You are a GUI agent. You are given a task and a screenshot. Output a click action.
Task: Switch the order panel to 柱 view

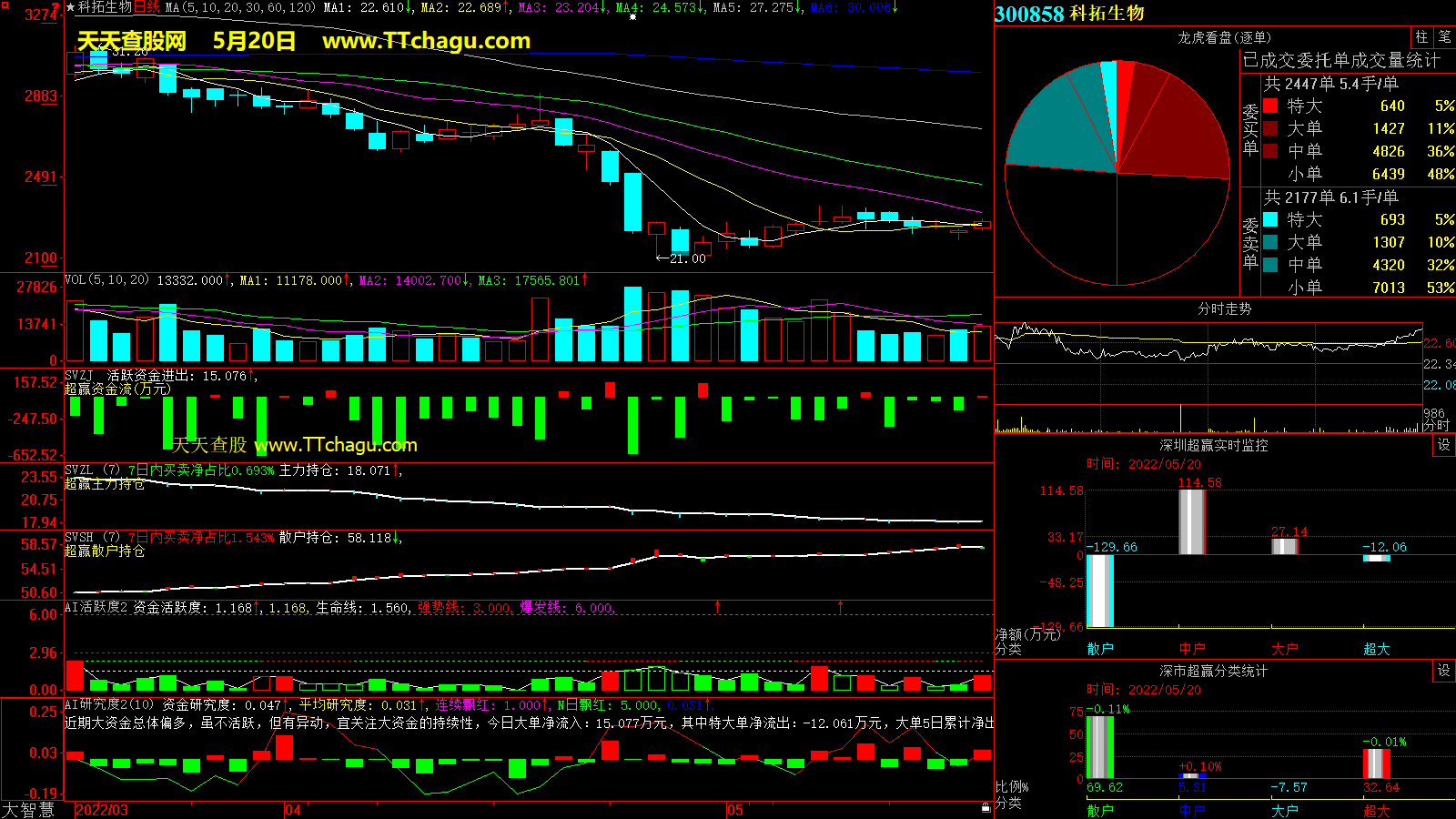click(x=1421, y=37)
